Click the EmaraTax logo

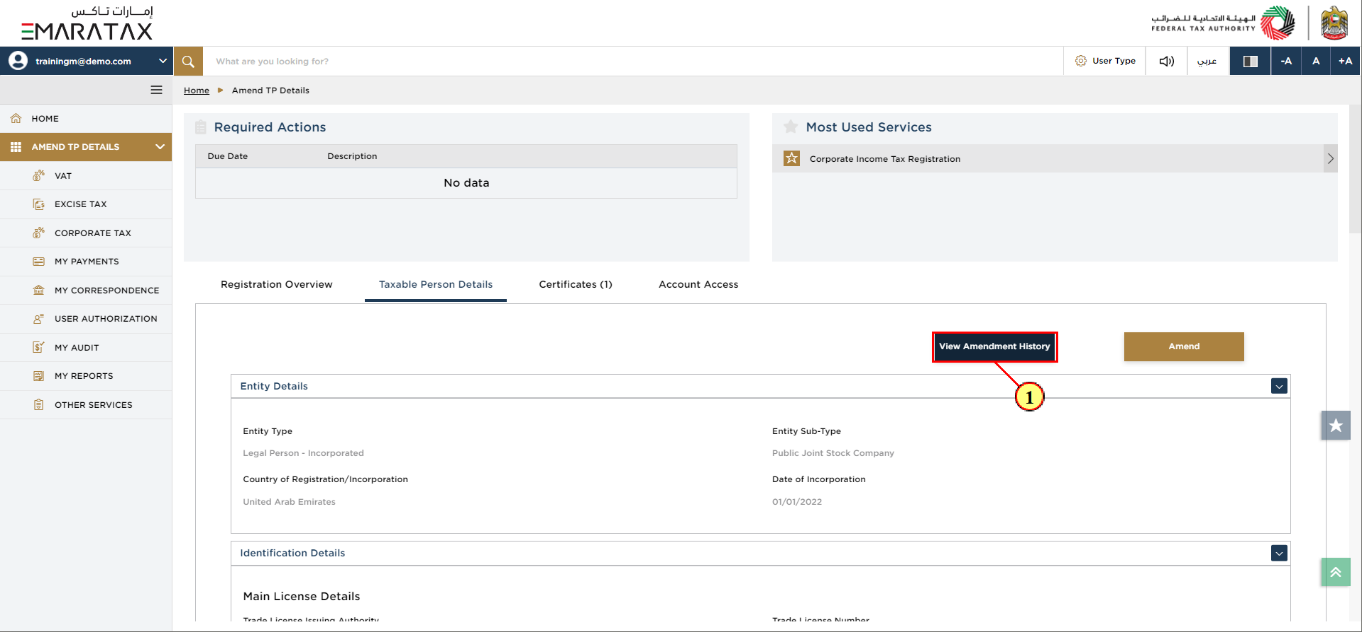87,23
